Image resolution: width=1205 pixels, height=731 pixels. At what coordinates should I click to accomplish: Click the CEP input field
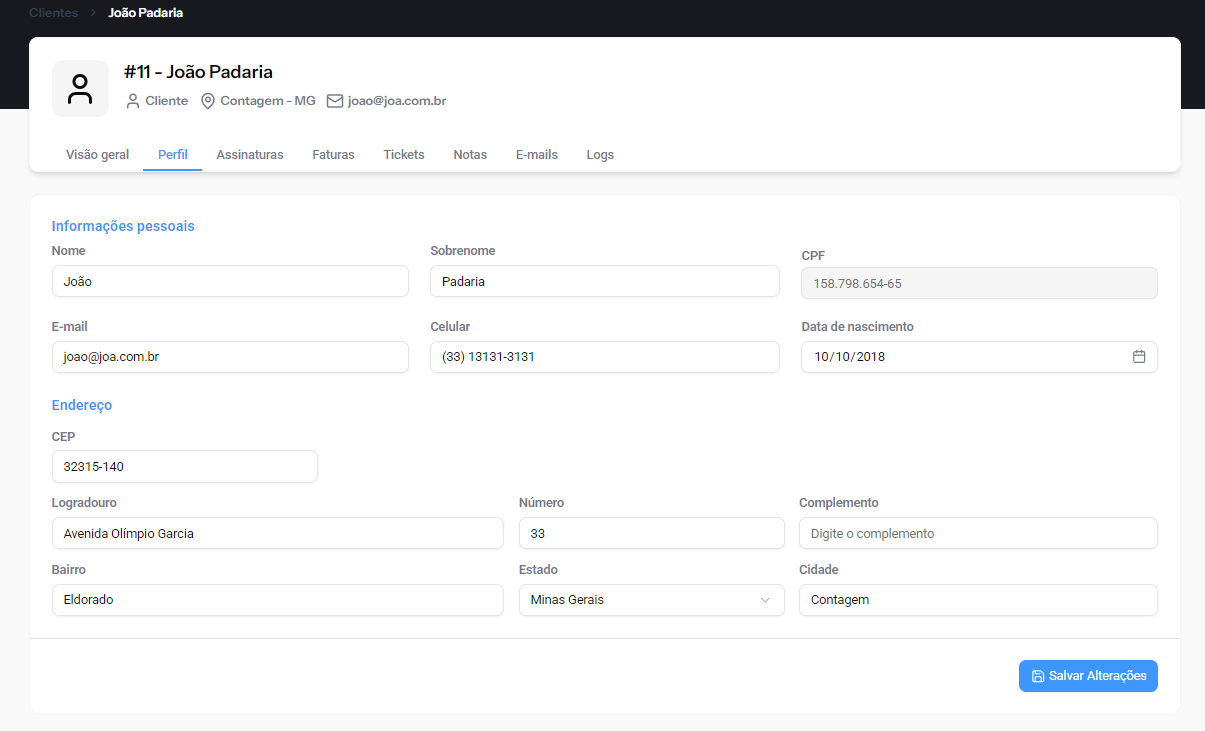pyautogui.click(x=184, y=467)
